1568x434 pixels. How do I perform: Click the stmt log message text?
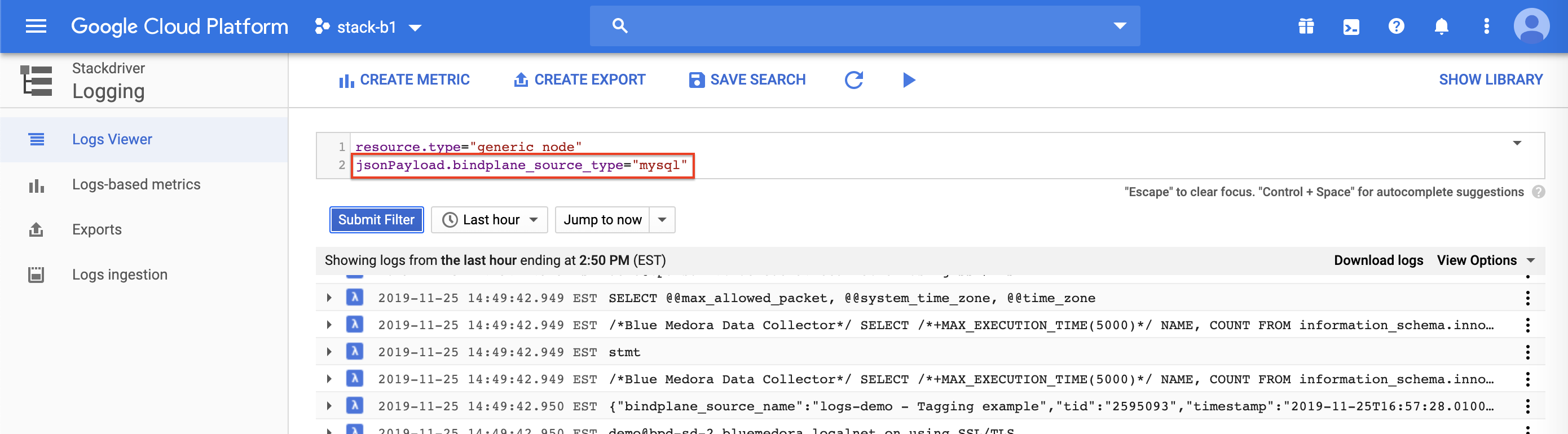pyautogui.click(x=624, y=352)
